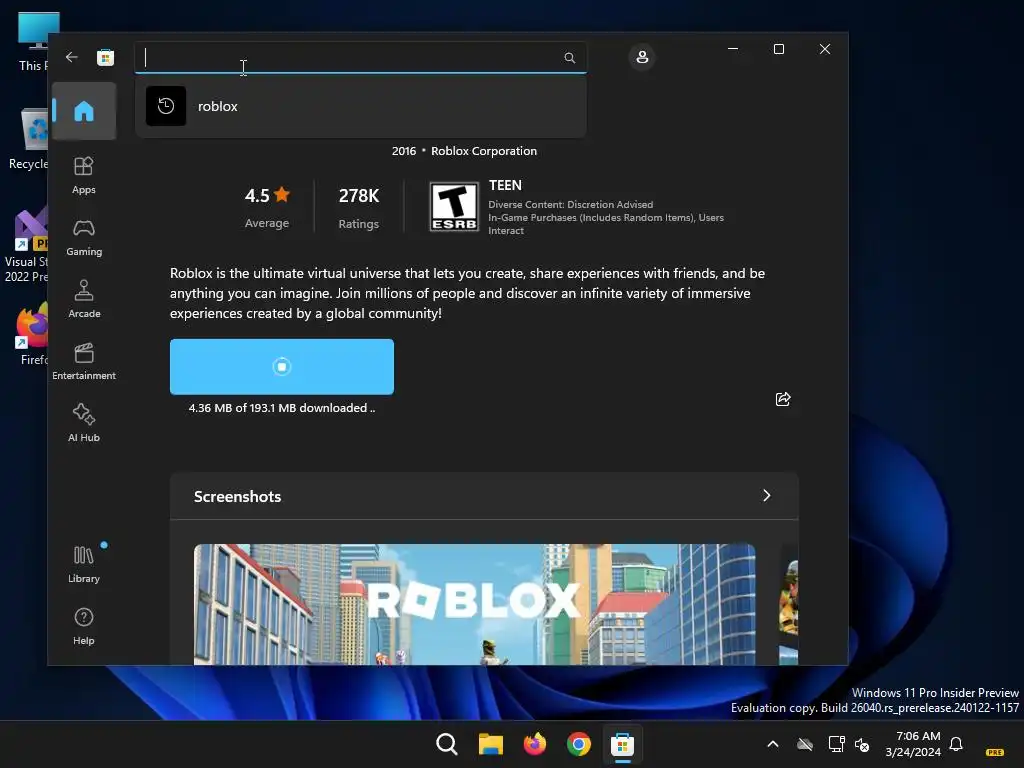Click the ESRB Teen rating badge
This screenshot has width=1024, height=768.
(454, 207)
